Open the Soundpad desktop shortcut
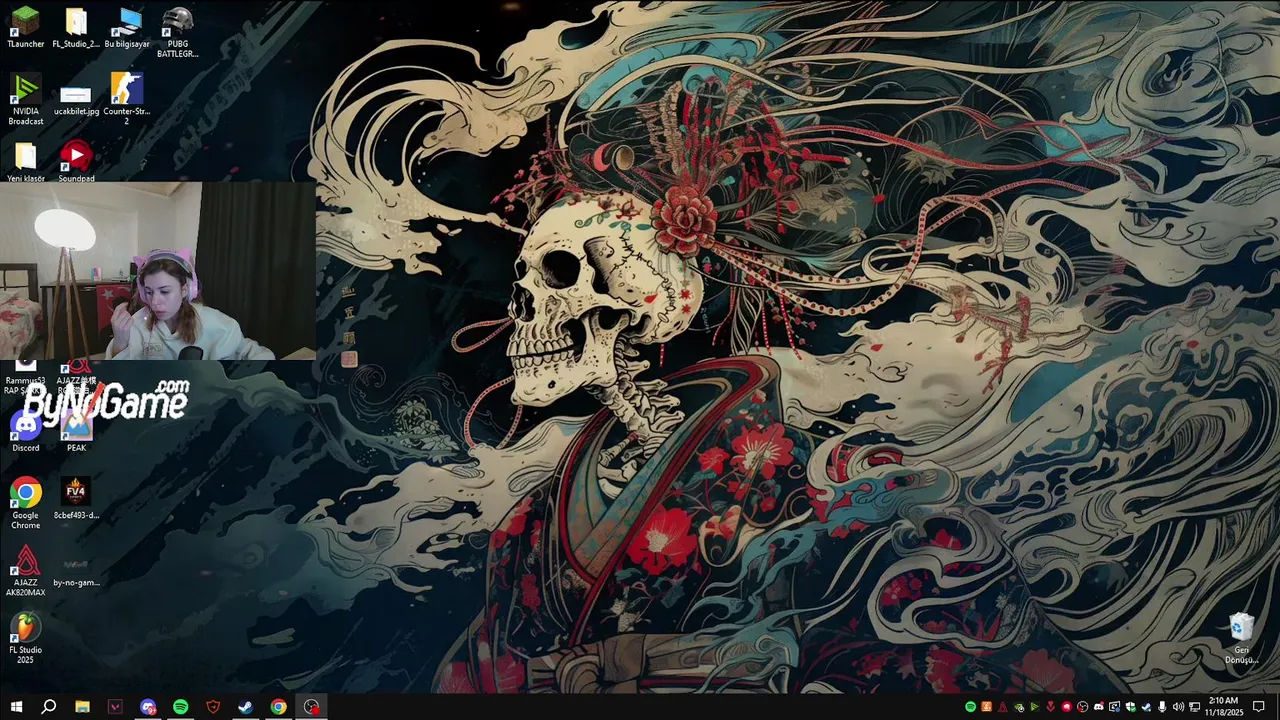The height and width of the screenshot is (720, 1280). tap(76, 162)
